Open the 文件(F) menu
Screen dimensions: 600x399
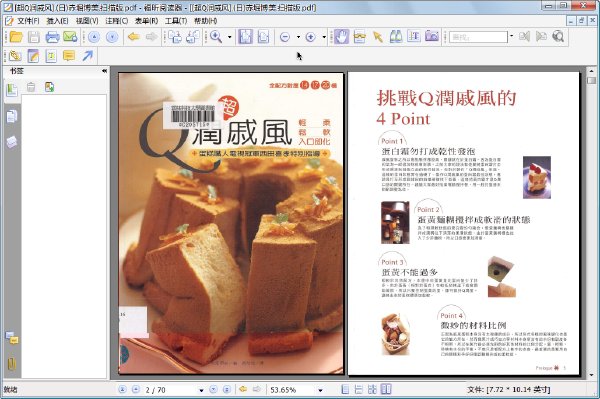[x=28, y=21]
